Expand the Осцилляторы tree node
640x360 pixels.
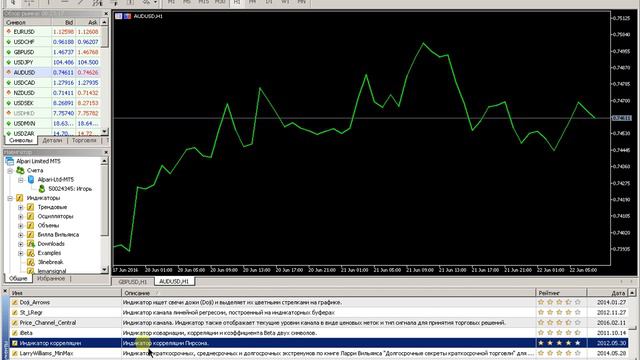pyautogui.click(x=21, y=216)
